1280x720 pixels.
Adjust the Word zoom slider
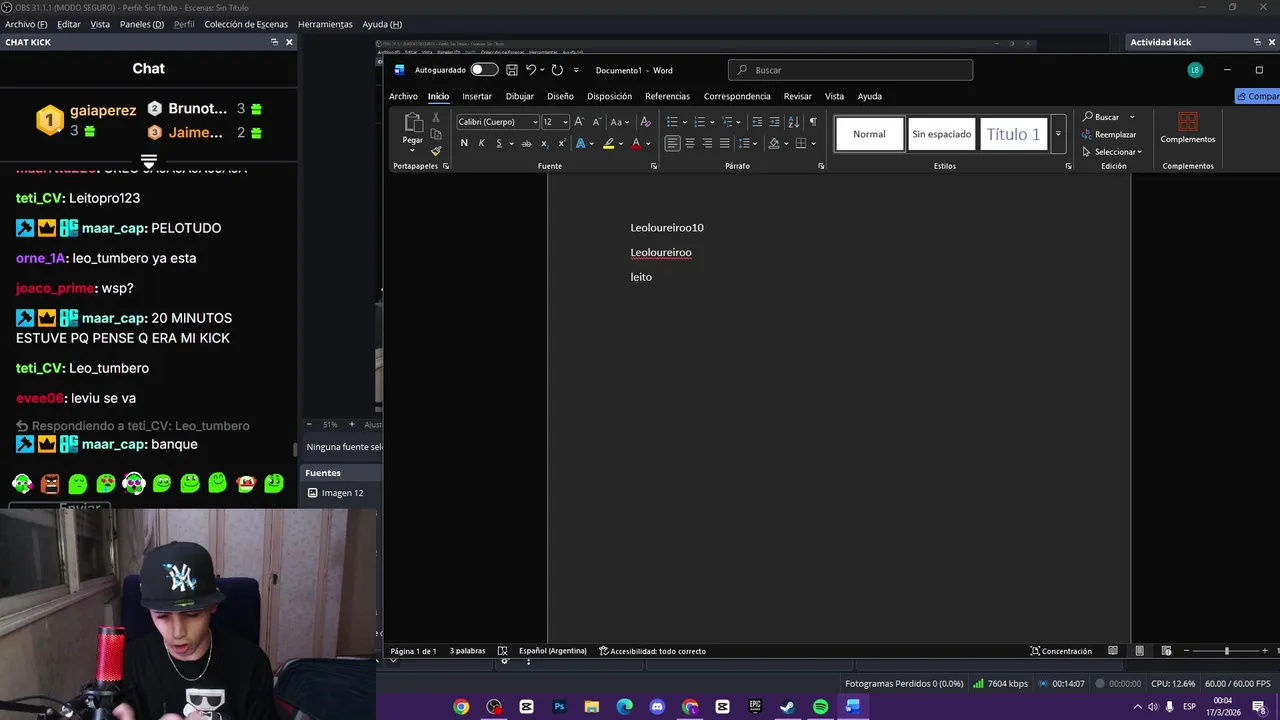[x=1226, y=651]
